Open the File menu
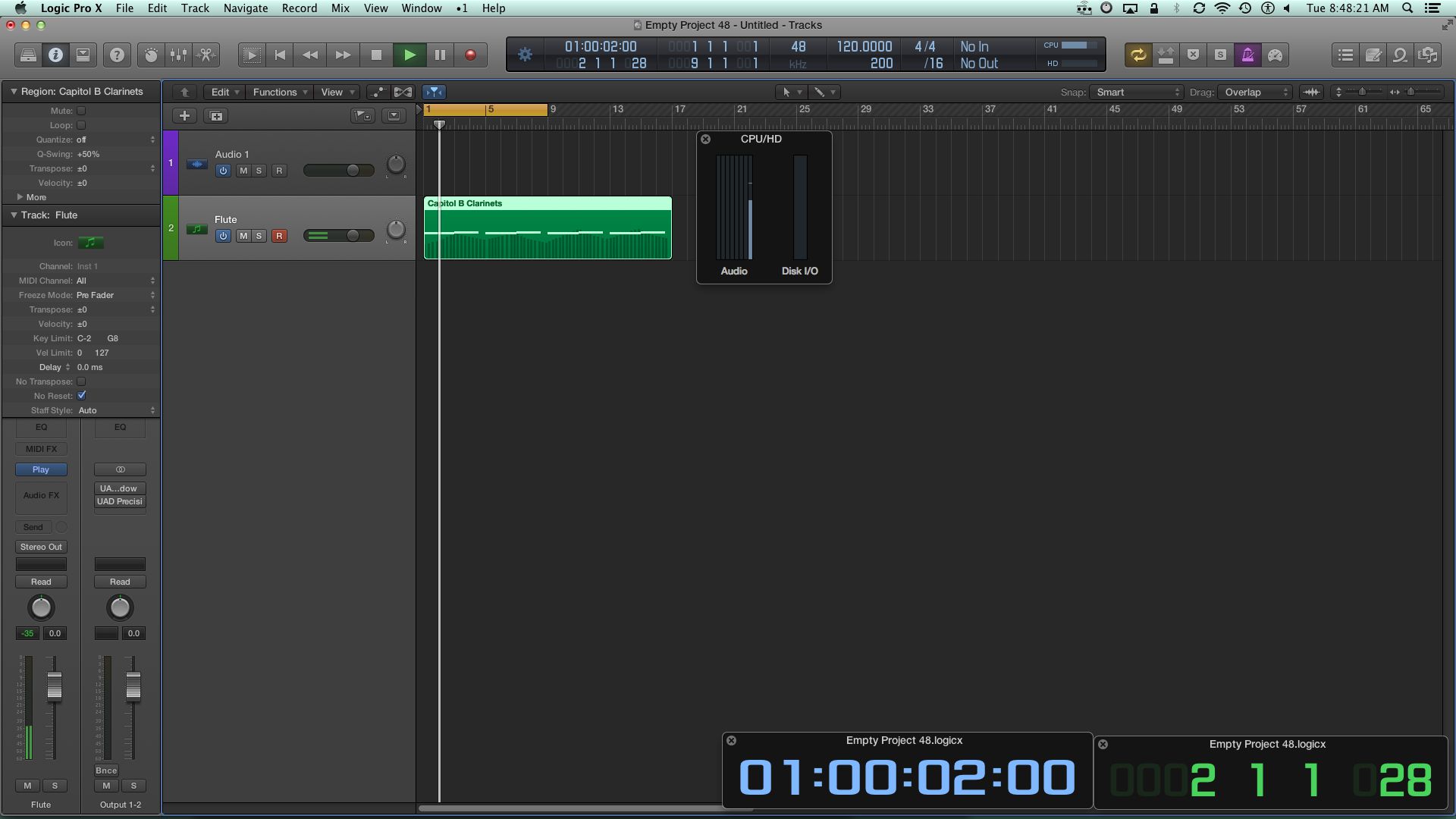1456x819 pixels. 124,8
